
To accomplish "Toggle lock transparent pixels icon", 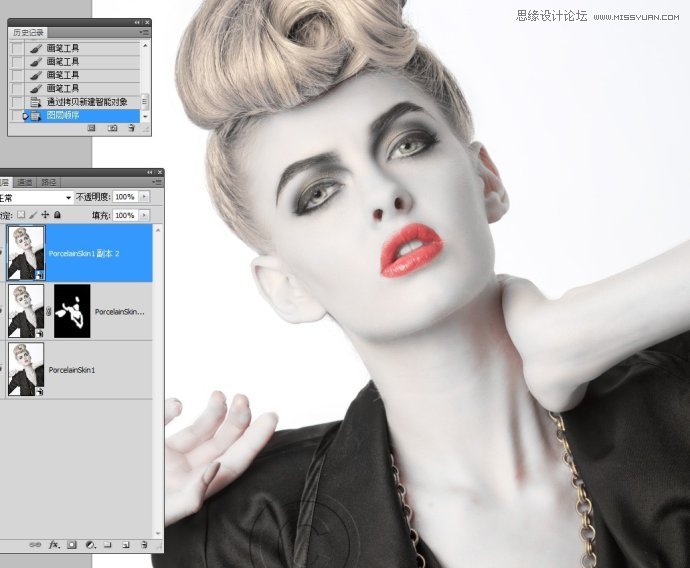I will pos(20,215).
